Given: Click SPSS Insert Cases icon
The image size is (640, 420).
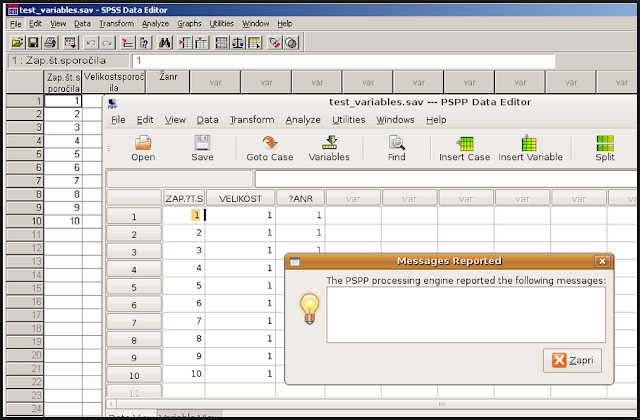Looking at the screenshot, I should point(185,42).
